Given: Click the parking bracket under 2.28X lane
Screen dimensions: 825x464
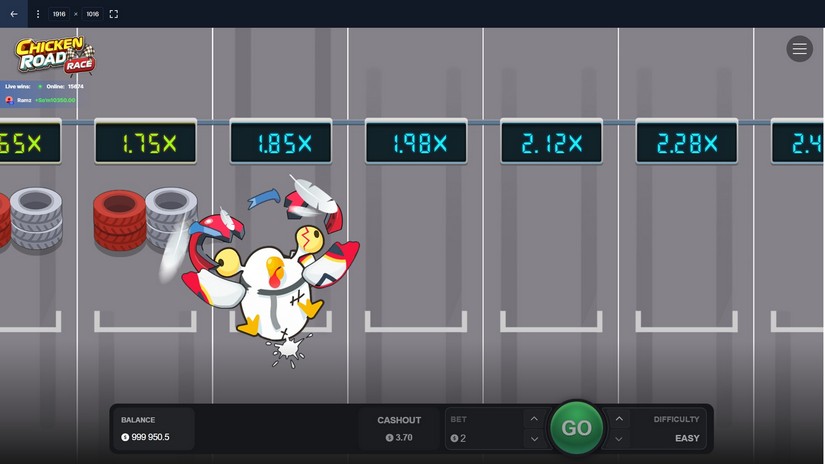Looking at the screenshot, I should tap(687, 321).
